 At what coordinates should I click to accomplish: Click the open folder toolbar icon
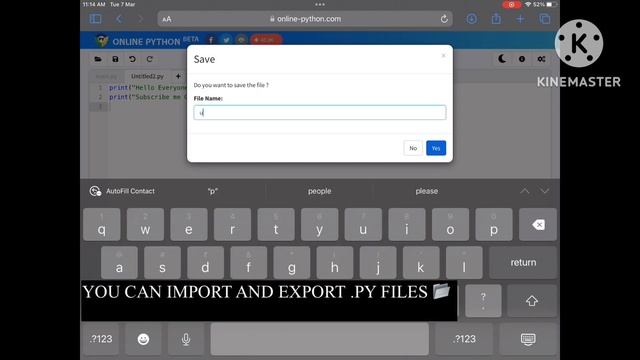98,59
